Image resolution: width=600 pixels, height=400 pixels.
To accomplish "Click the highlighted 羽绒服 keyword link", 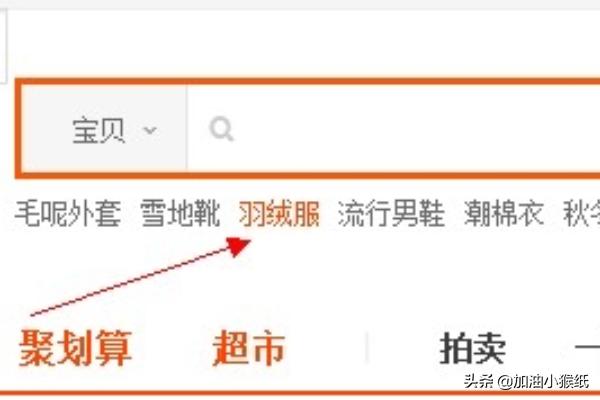I will (279, 214).
